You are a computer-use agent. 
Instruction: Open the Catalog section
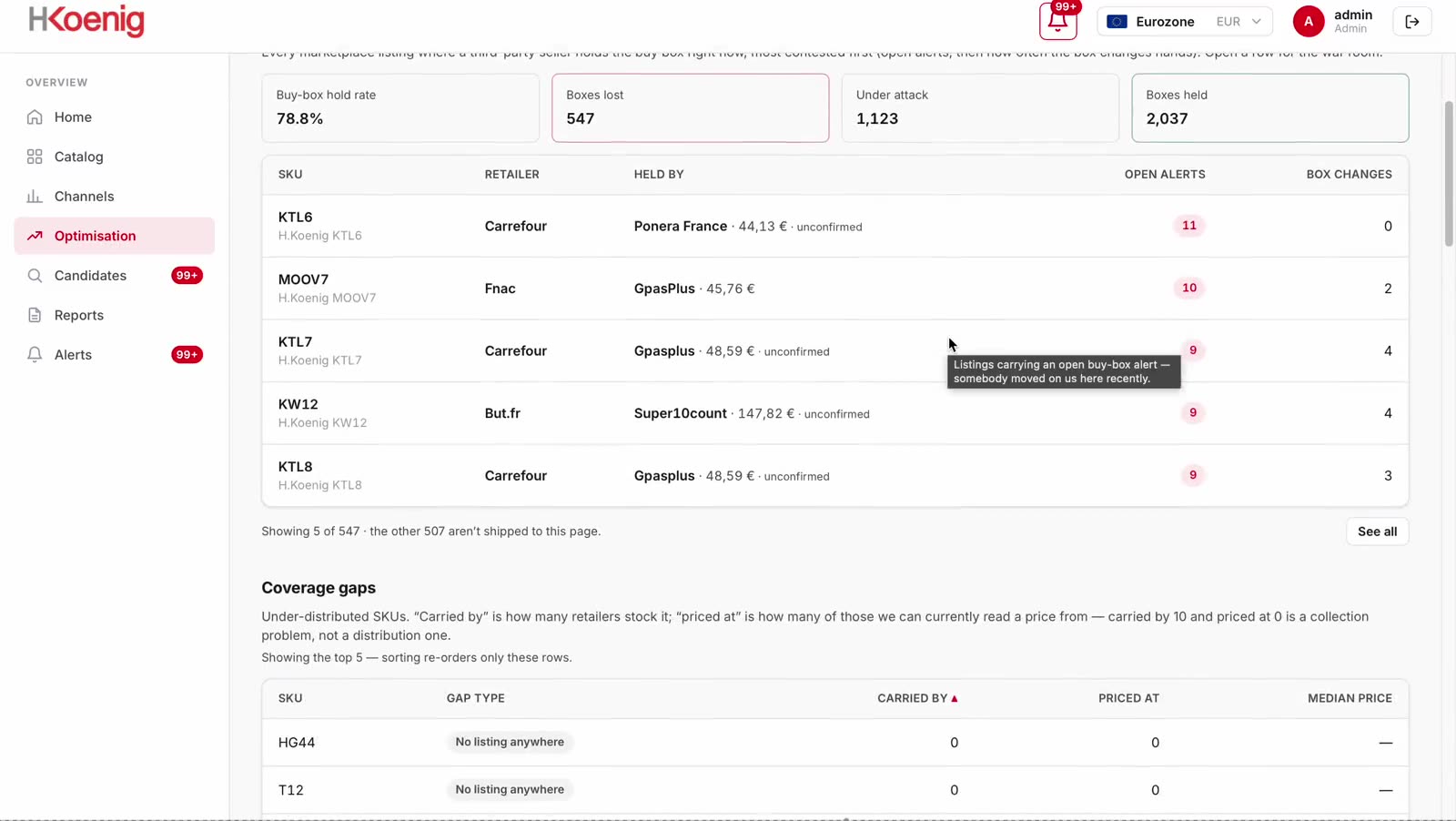point(115,157)
